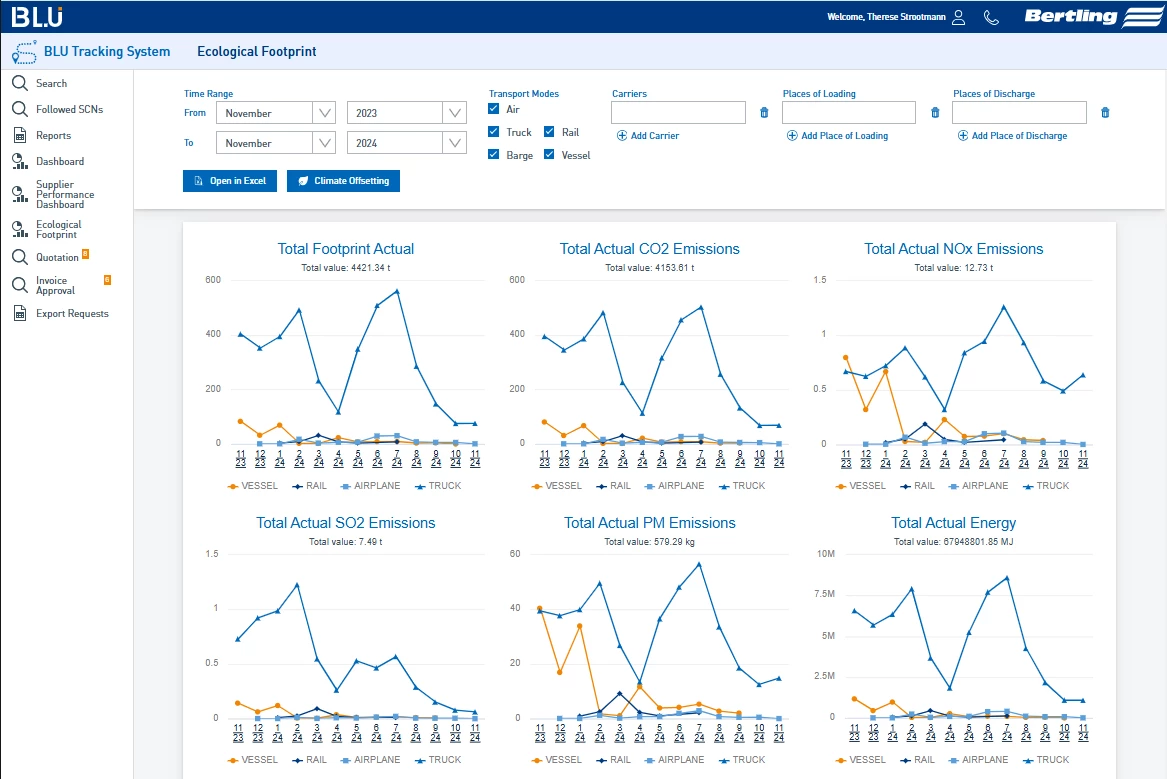Open Supplier Performance Dashboard menu item
The height and width of the screenshot is (779, 1167).
(64, 194)
